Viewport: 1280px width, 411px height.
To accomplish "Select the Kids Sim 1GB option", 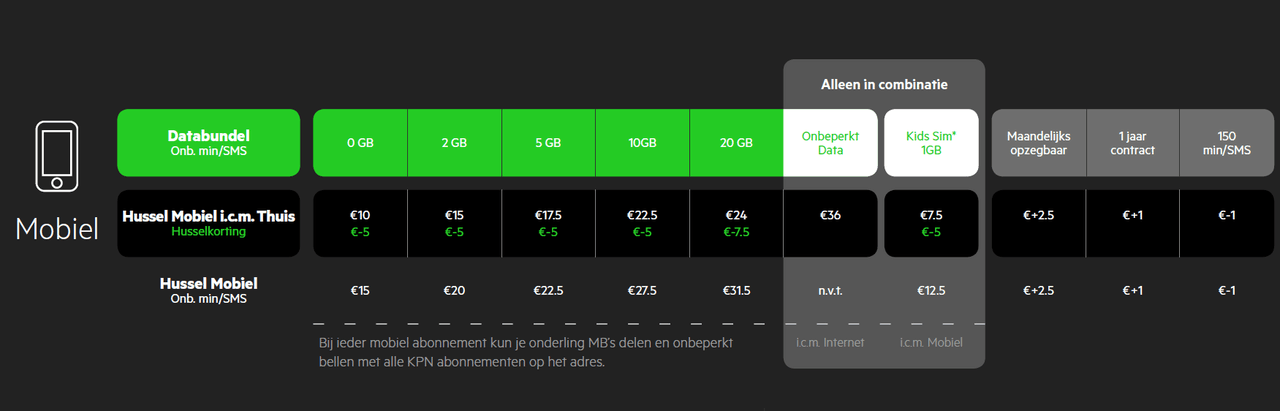I will coord(931,143).
